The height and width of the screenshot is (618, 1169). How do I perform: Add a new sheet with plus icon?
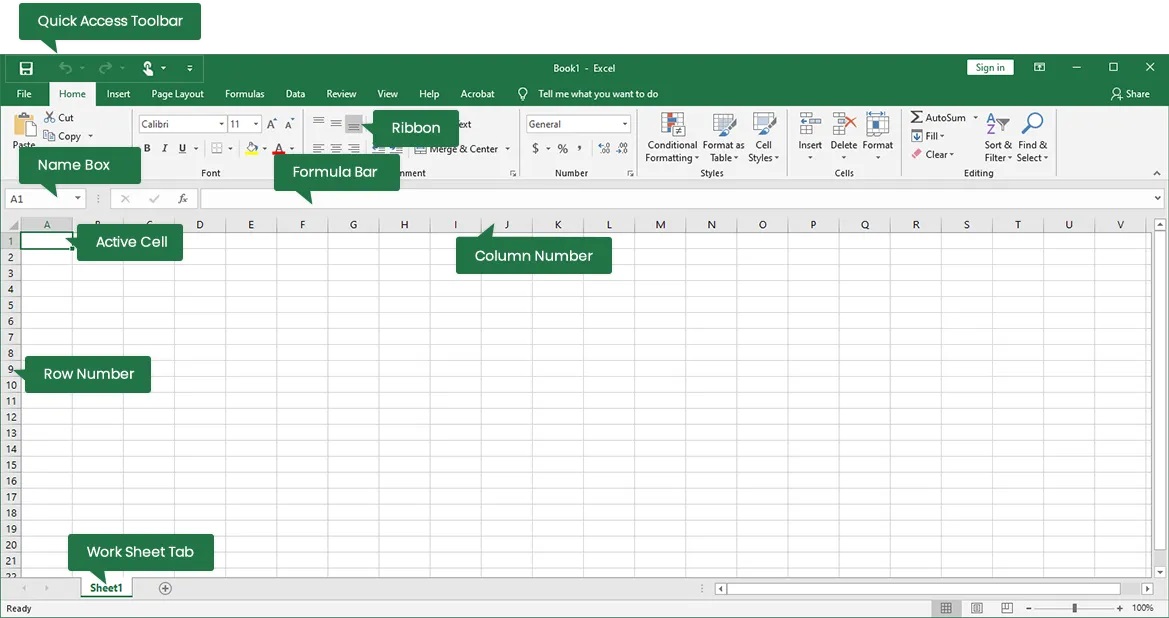click(166, 588)
